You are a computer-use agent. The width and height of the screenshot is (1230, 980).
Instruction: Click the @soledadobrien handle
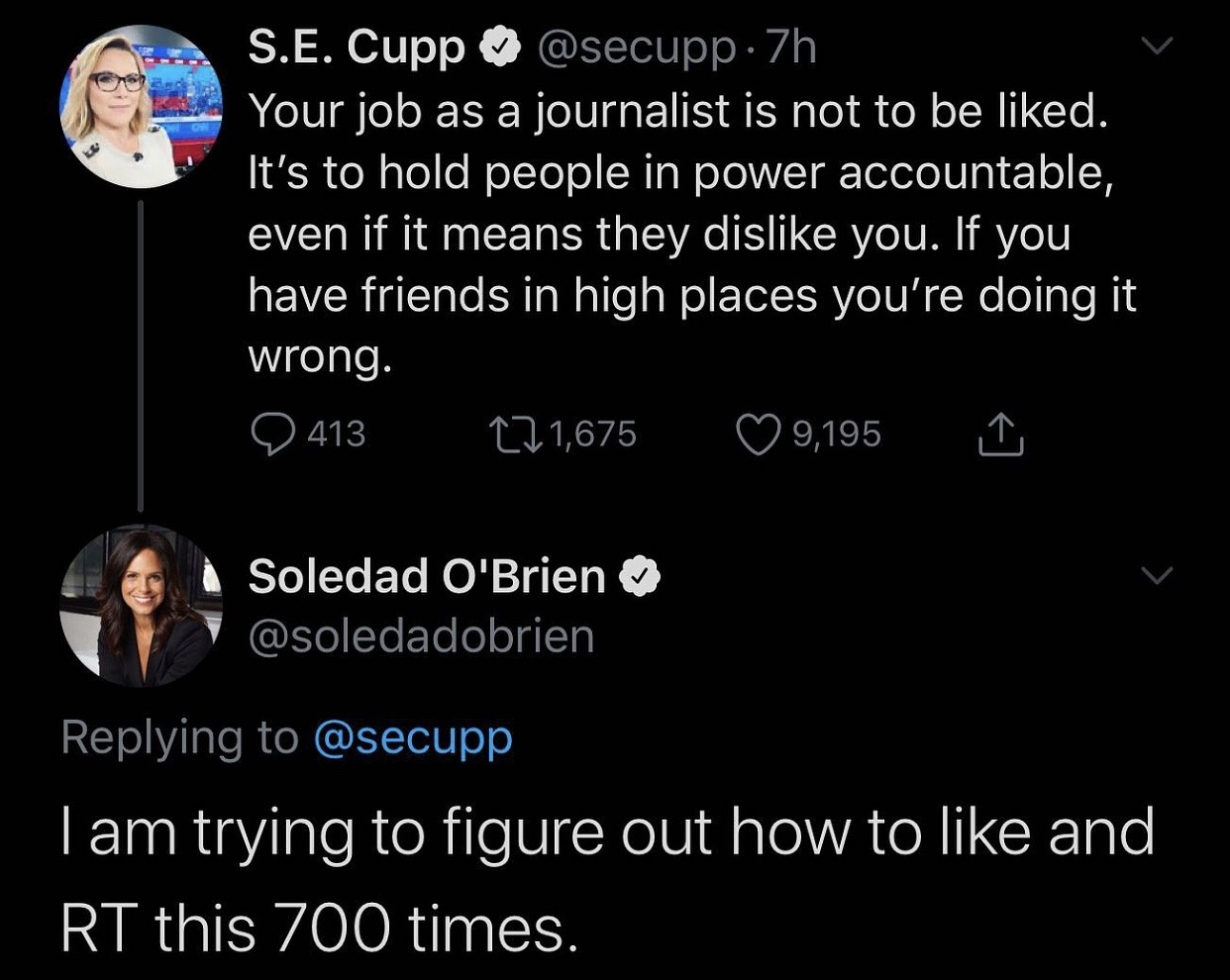[421, 637]
